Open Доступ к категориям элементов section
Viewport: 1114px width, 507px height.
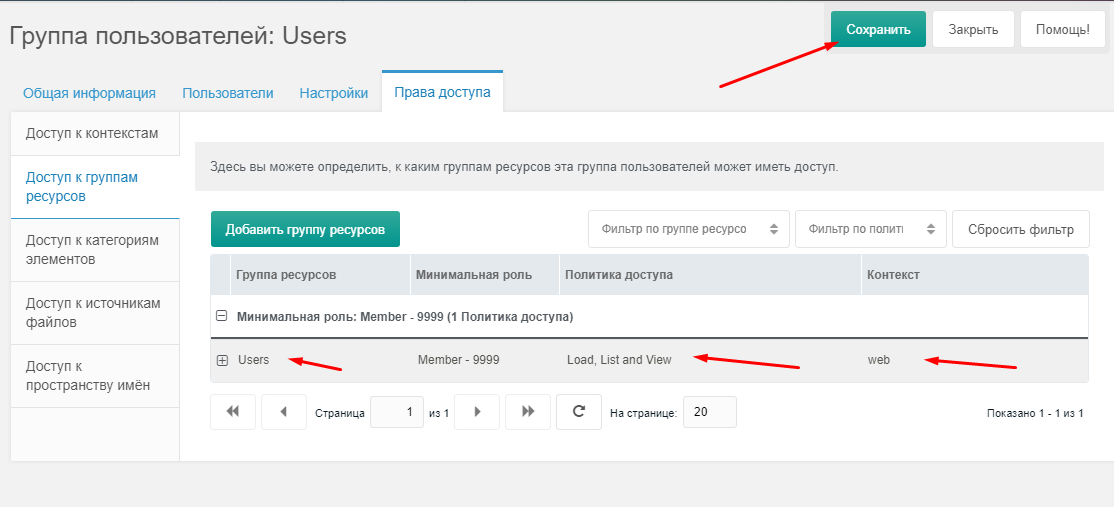tap(95, 250)
